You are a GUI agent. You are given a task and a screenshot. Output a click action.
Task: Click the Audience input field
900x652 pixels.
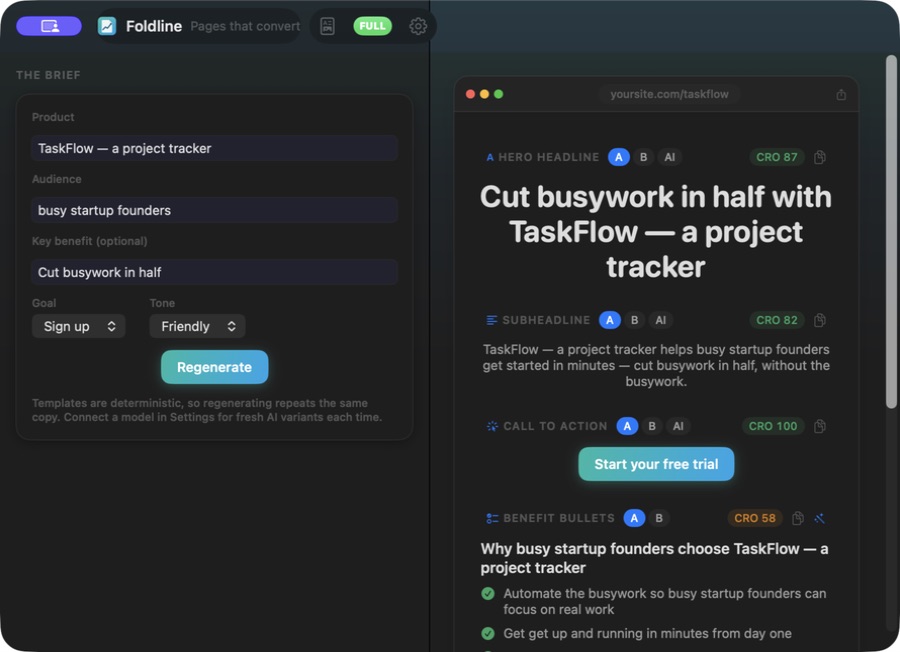[x=215, y=211]
